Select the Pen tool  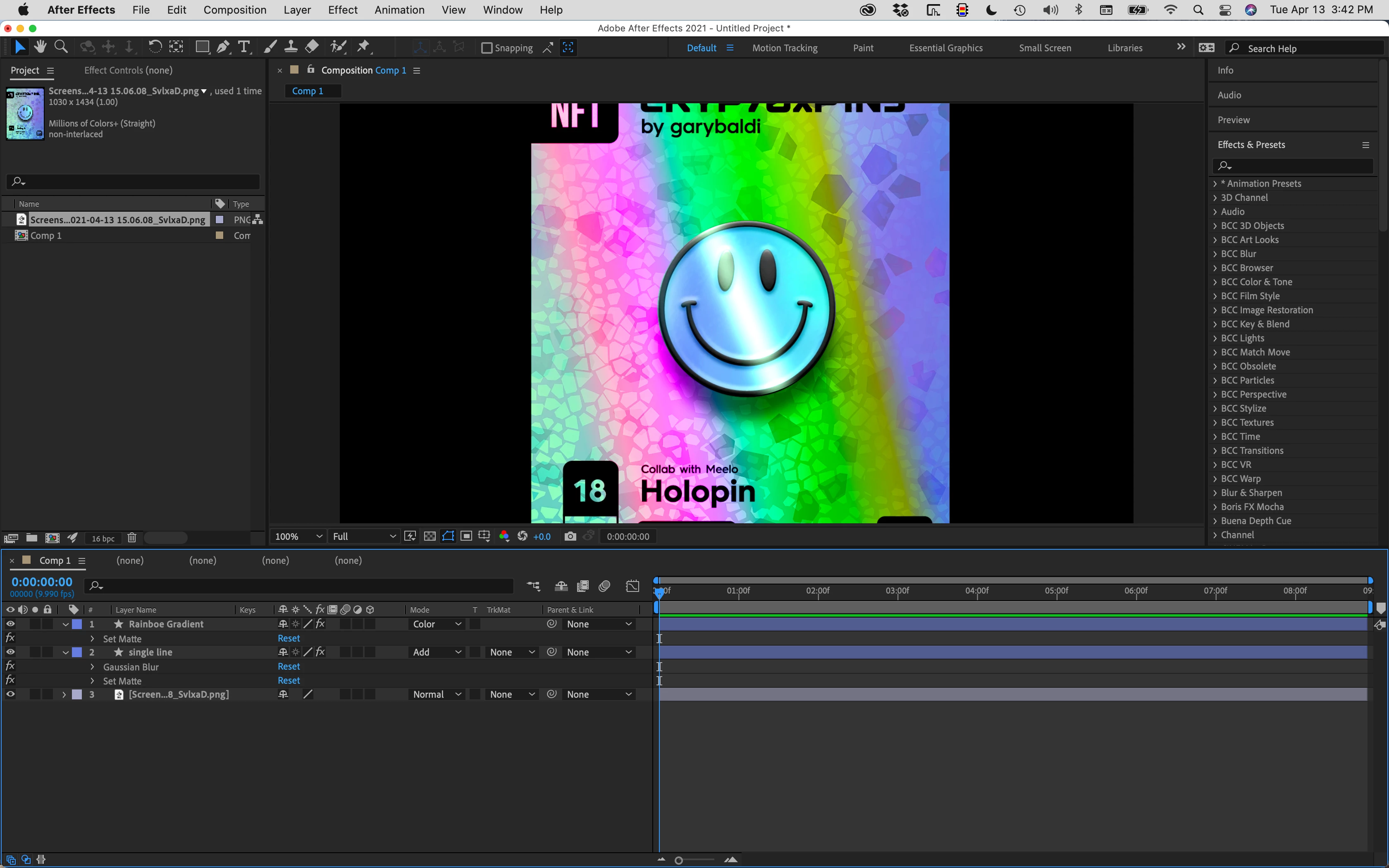coord(223,47)
